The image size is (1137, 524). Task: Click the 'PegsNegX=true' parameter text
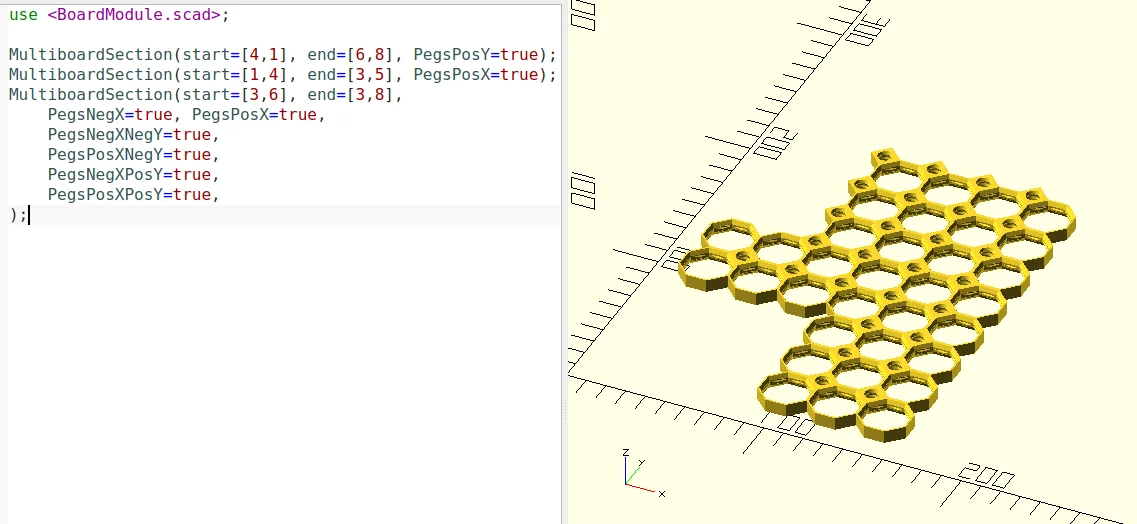click(110, 115)
